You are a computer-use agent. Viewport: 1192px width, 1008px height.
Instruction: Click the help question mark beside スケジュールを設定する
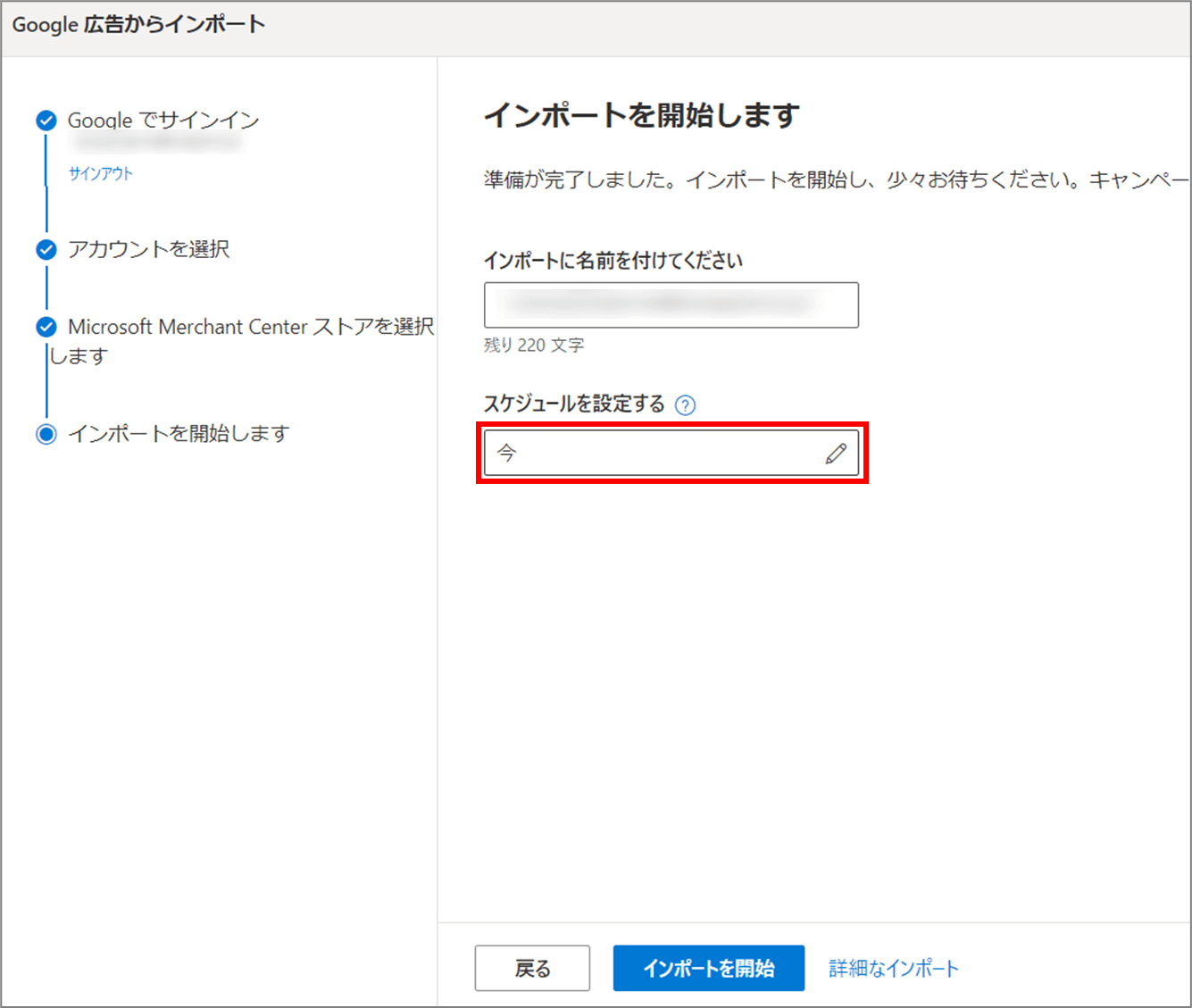(685, 405)
